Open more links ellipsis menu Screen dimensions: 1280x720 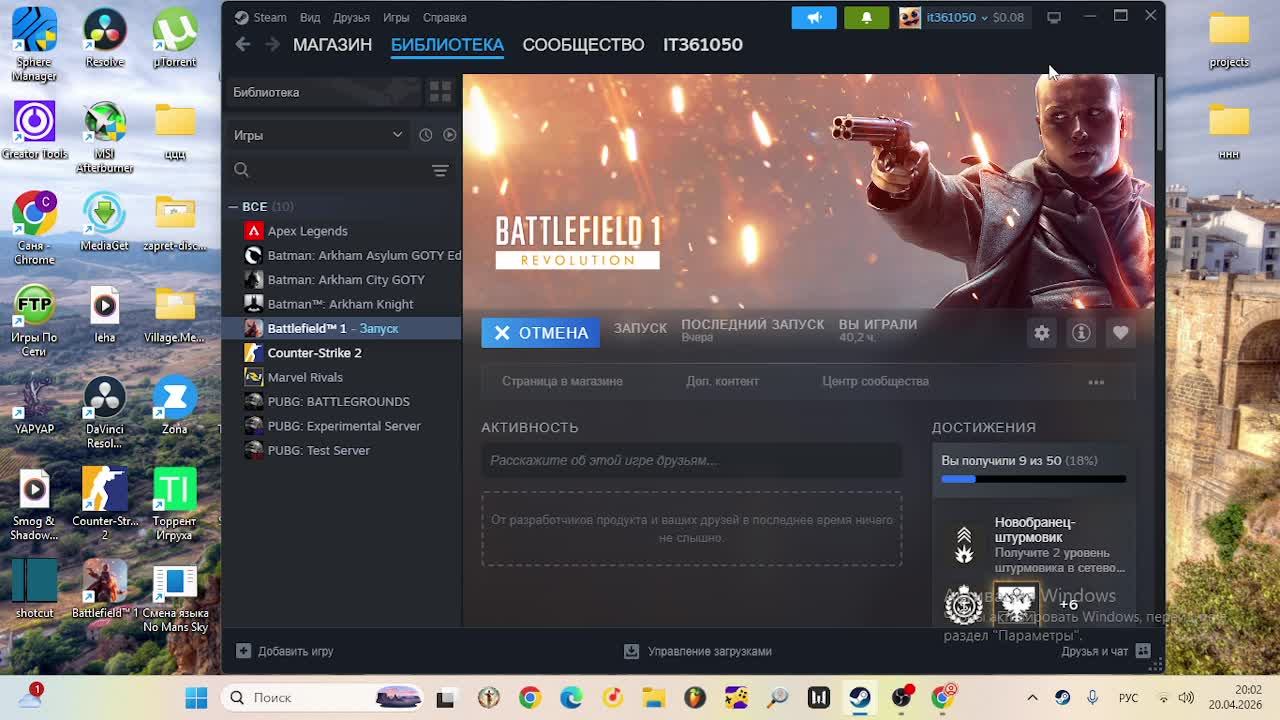tap(1096, 381)
